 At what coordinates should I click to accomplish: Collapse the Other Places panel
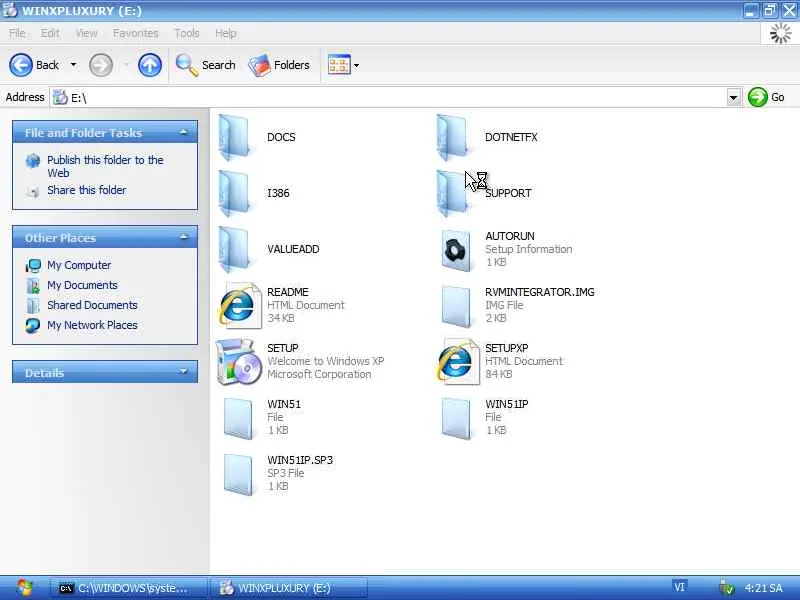click(184, 238)
